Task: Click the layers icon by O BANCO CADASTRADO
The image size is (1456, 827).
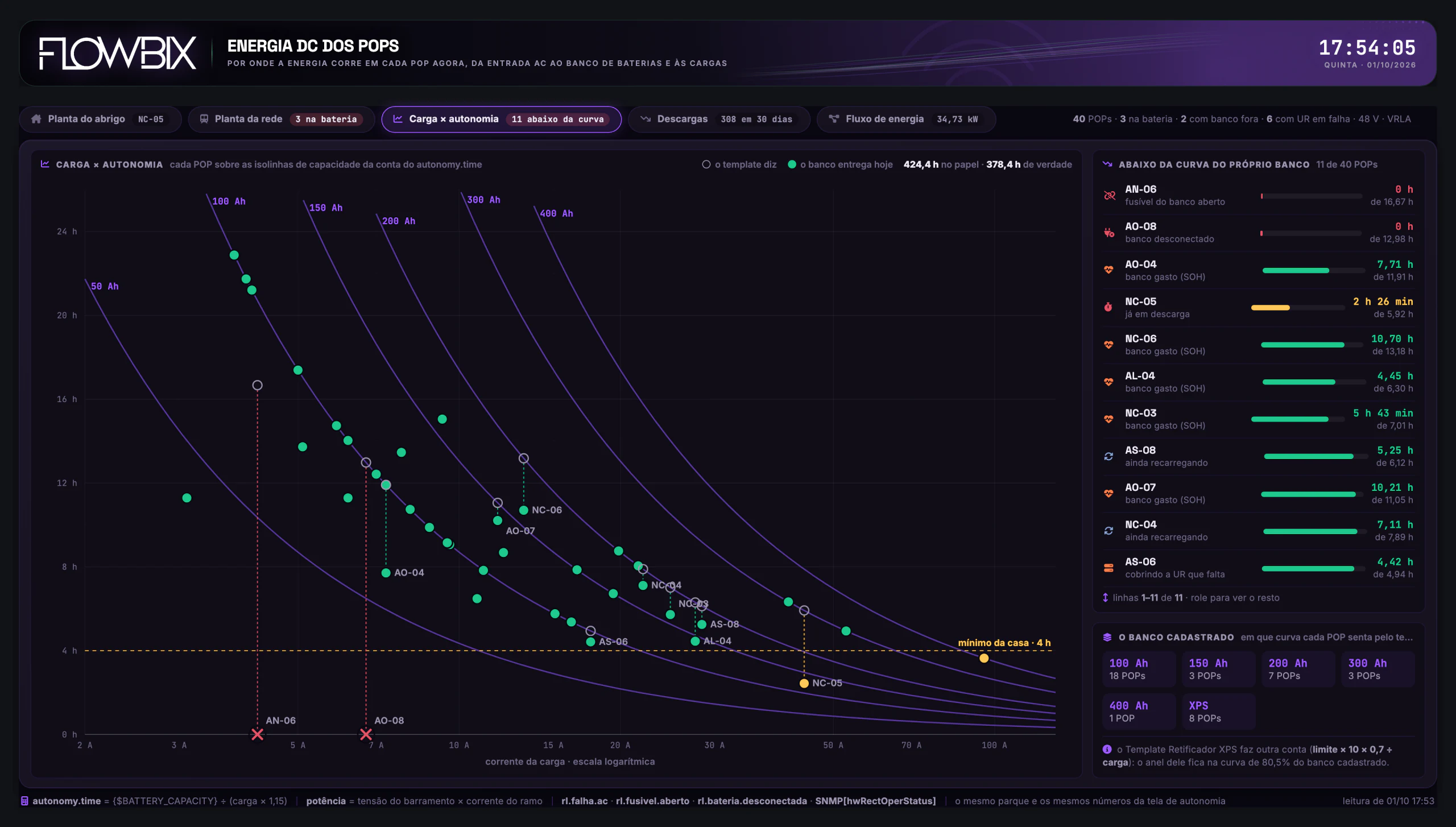Action: tap(1107, 638)
